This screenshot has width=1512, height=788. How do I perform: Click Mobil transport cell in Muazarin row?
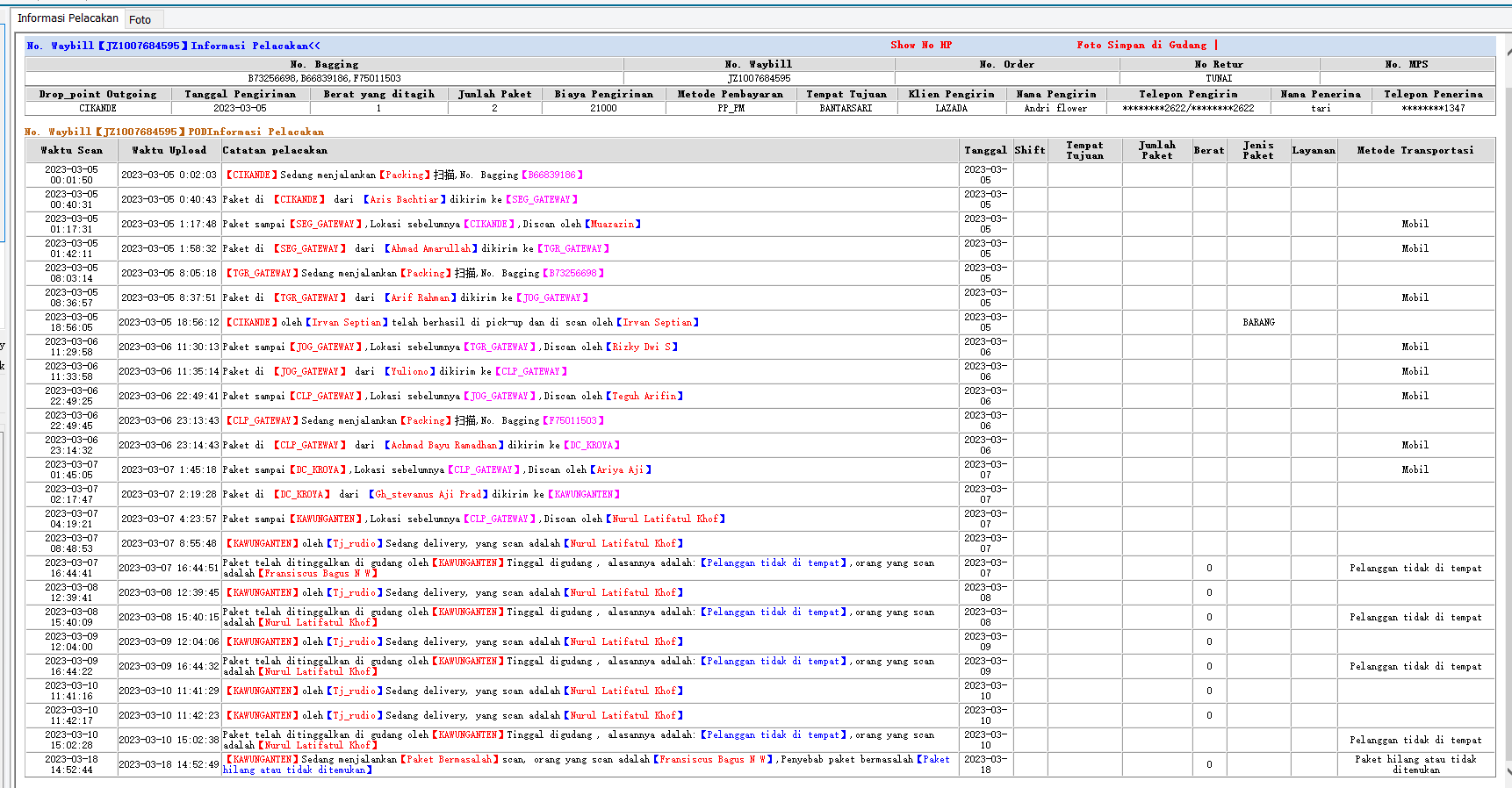pyautogui.click(x=1415, y=224)
